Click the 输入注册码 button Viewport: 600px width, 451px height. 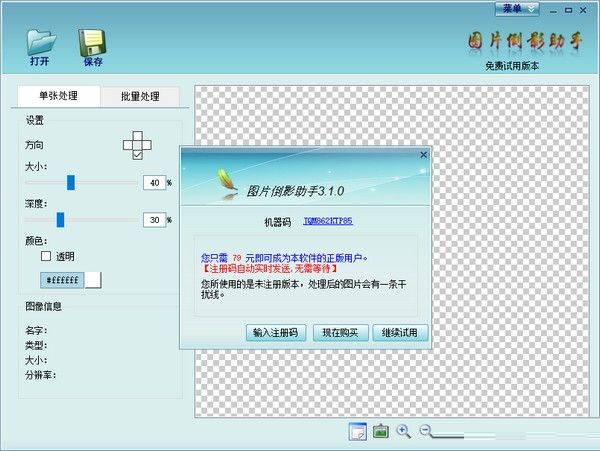coord(276,333)
